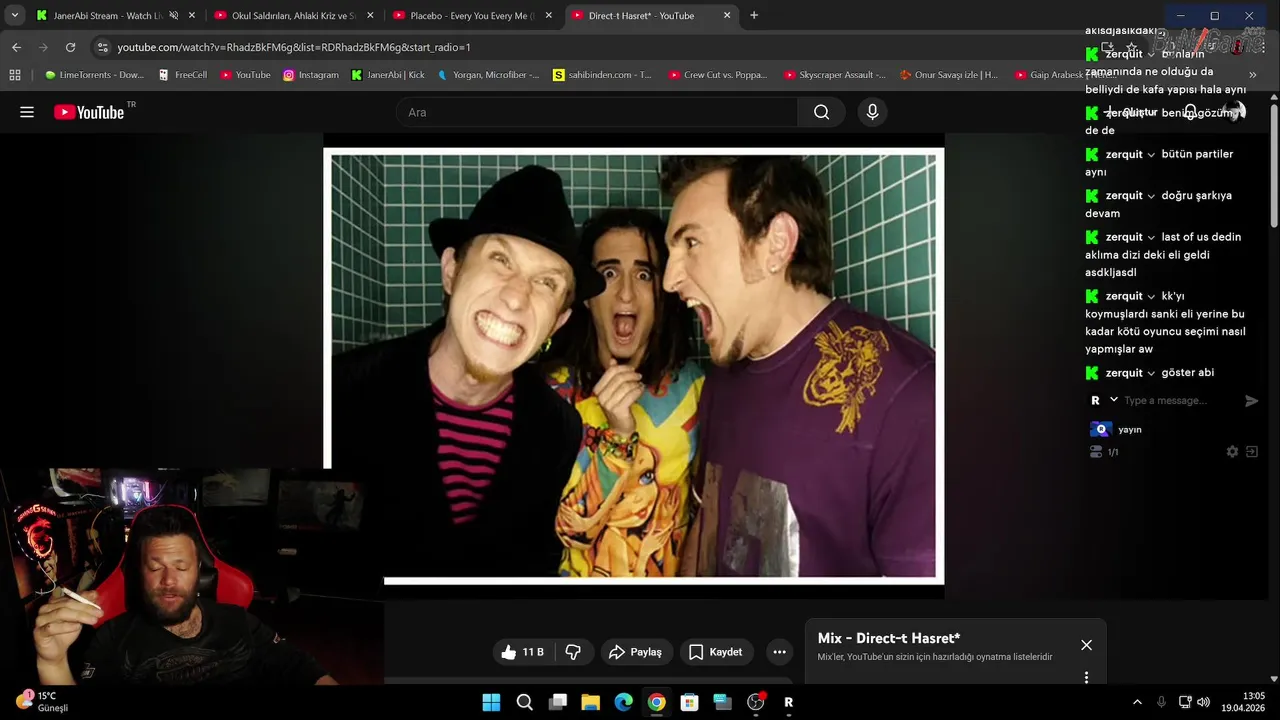Send the chat message with the arrow icon
The image size is (1280, 720).
click(1251, 400)
